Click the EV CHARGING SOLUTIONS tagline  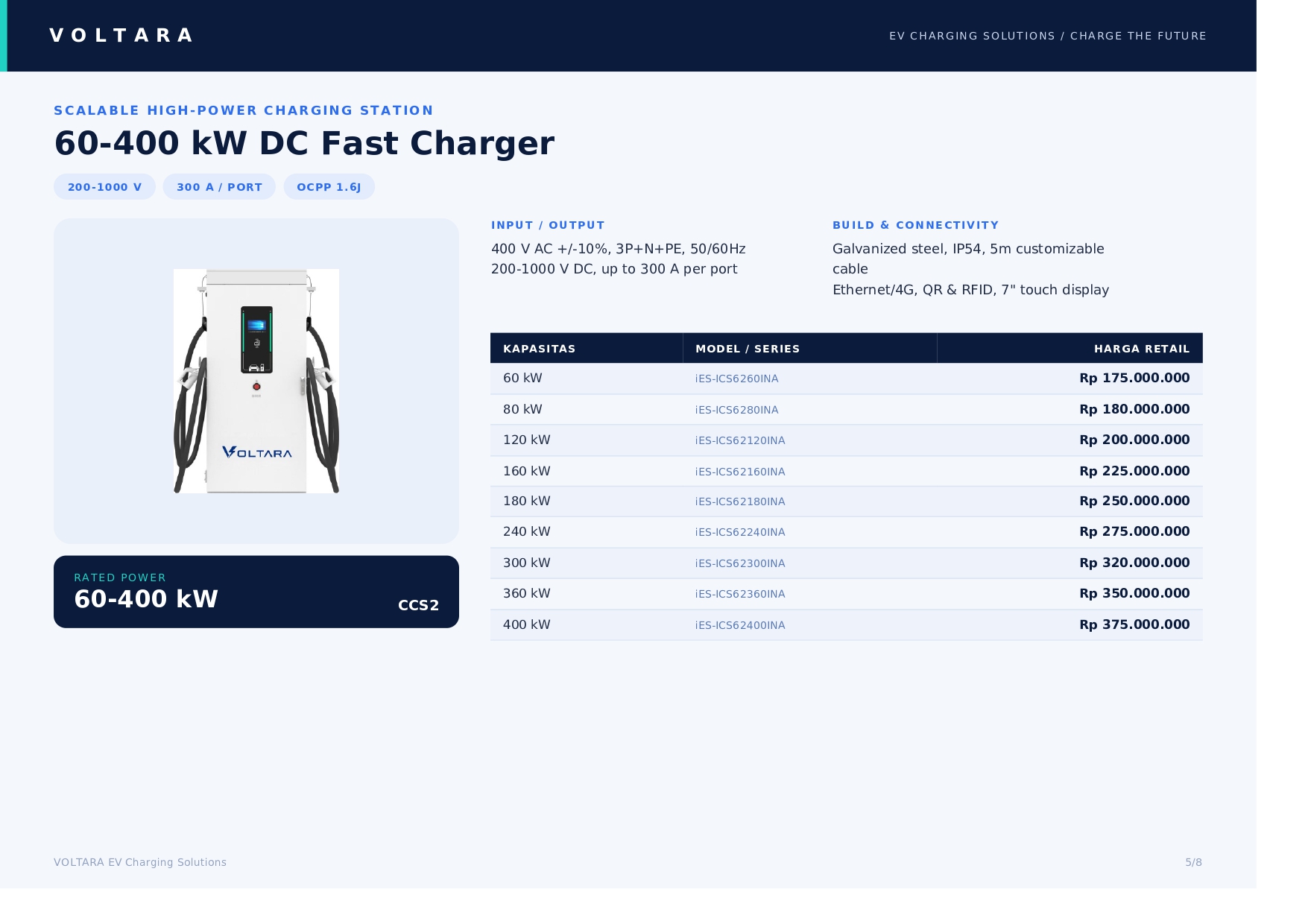[1047, 36]
